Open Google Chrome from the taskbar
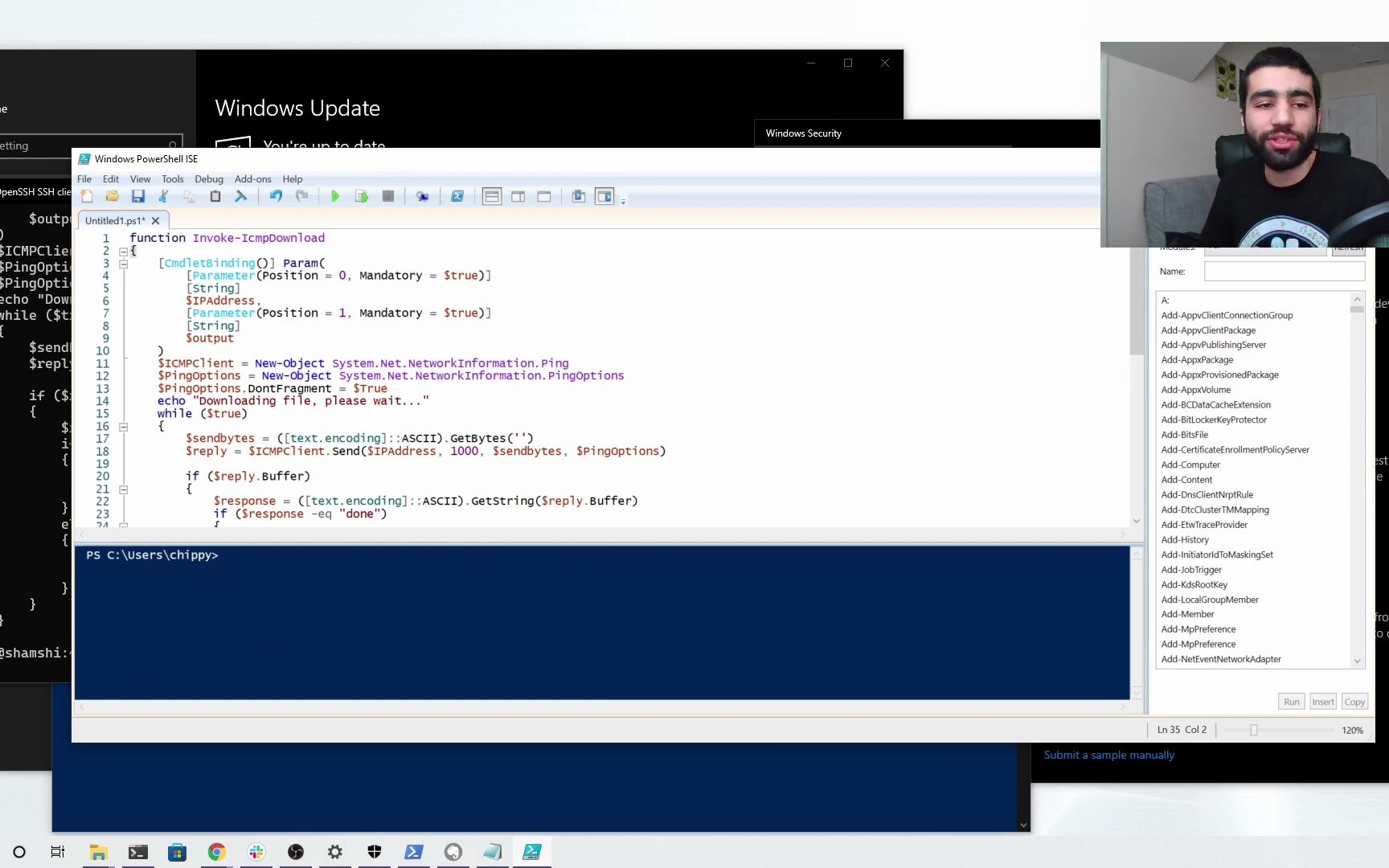The width and height of the screenshot is (1389, 868). (x=216, y=852)
